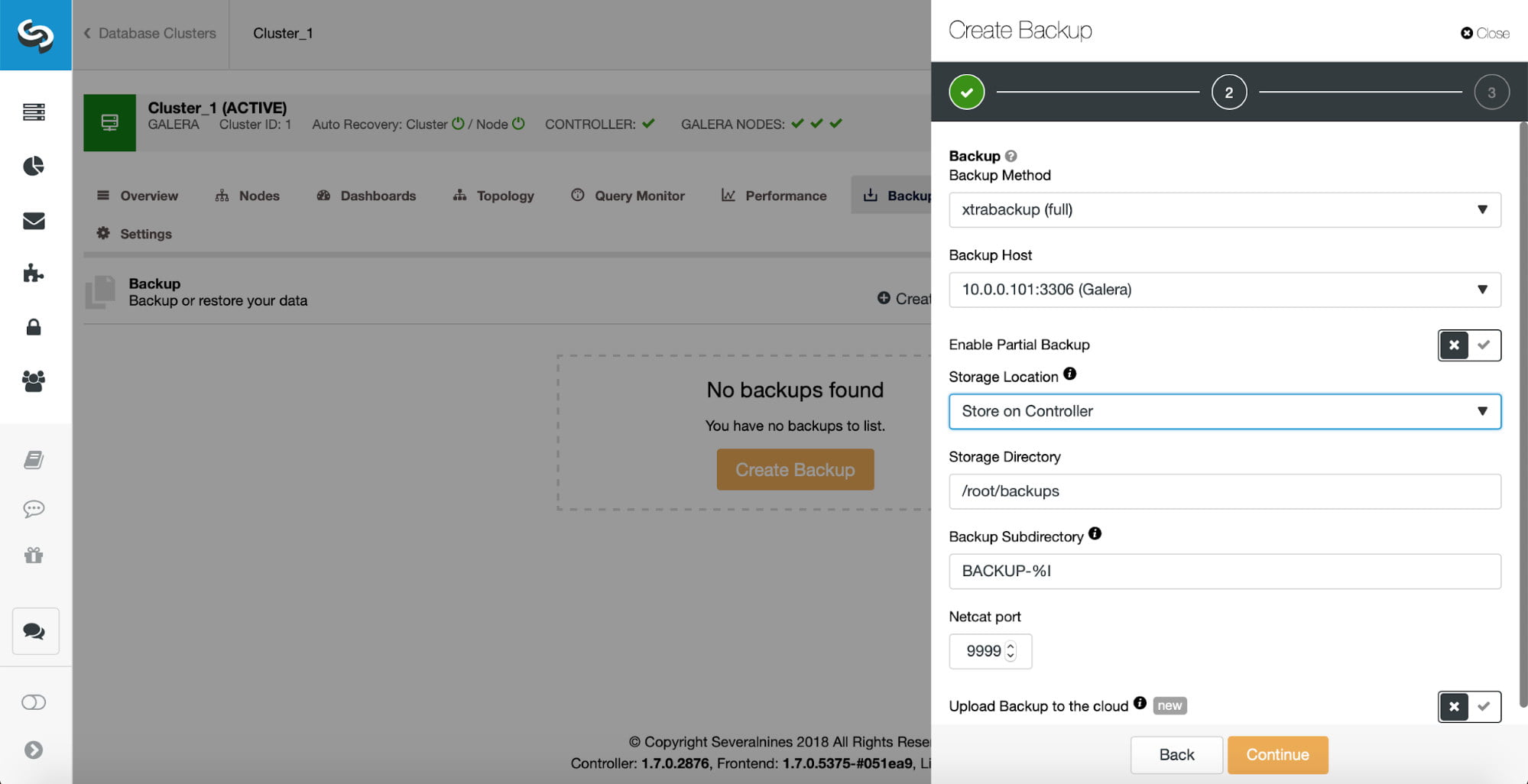Image resolution: width=1528 pixels, height=784 pixels.
Task: Click the Severalnines logo icon
Action: [x=35, y=34]
